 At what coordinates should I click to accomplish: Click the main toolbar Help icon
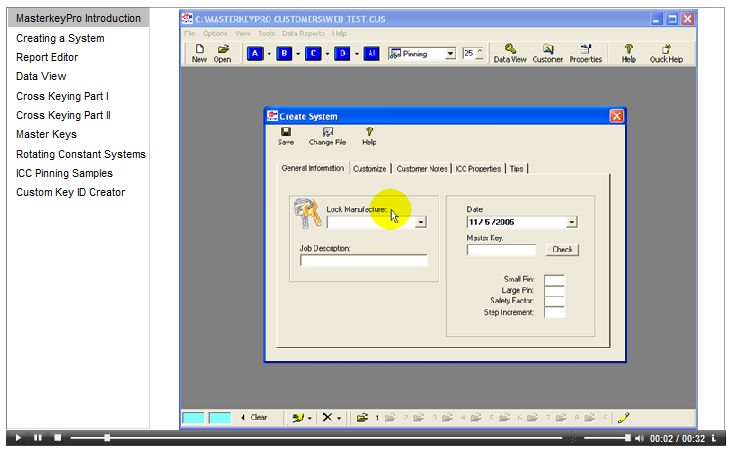coord(629,53)
